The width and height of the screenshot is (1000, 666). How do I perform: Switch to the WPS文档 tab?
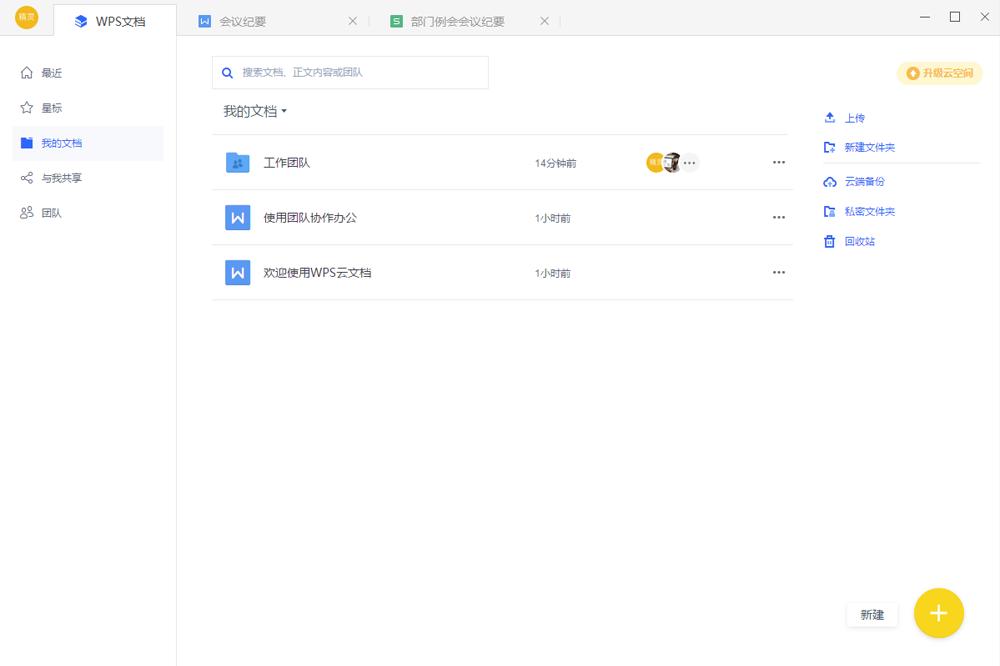pos(115,21)
